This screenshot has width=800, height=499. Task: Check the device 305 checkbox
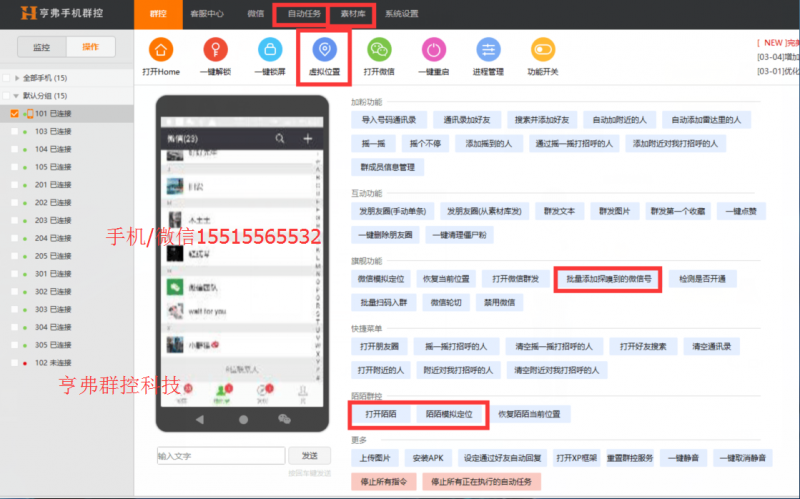pos(14,345)
